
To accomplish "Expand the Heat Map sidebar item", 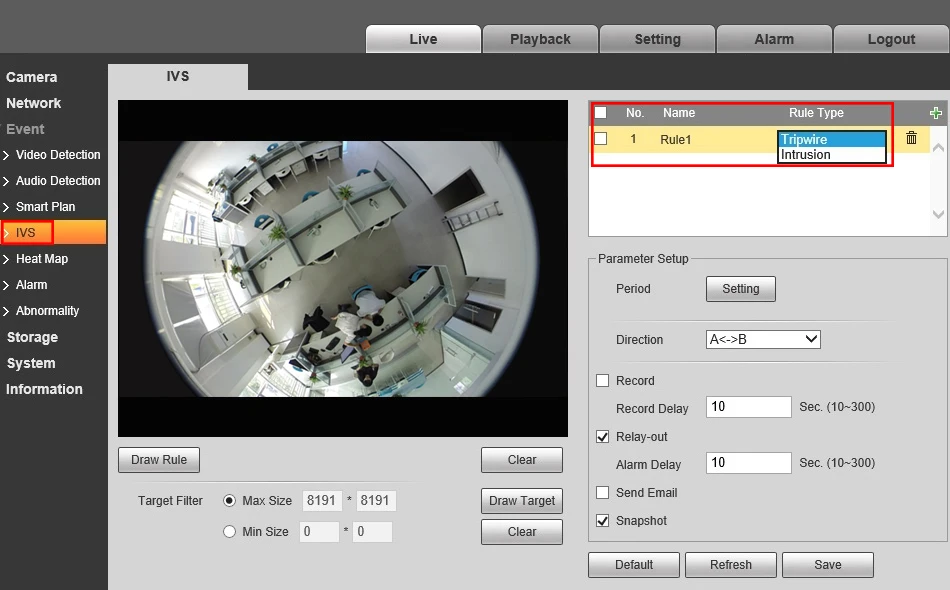I will point(41,259).
